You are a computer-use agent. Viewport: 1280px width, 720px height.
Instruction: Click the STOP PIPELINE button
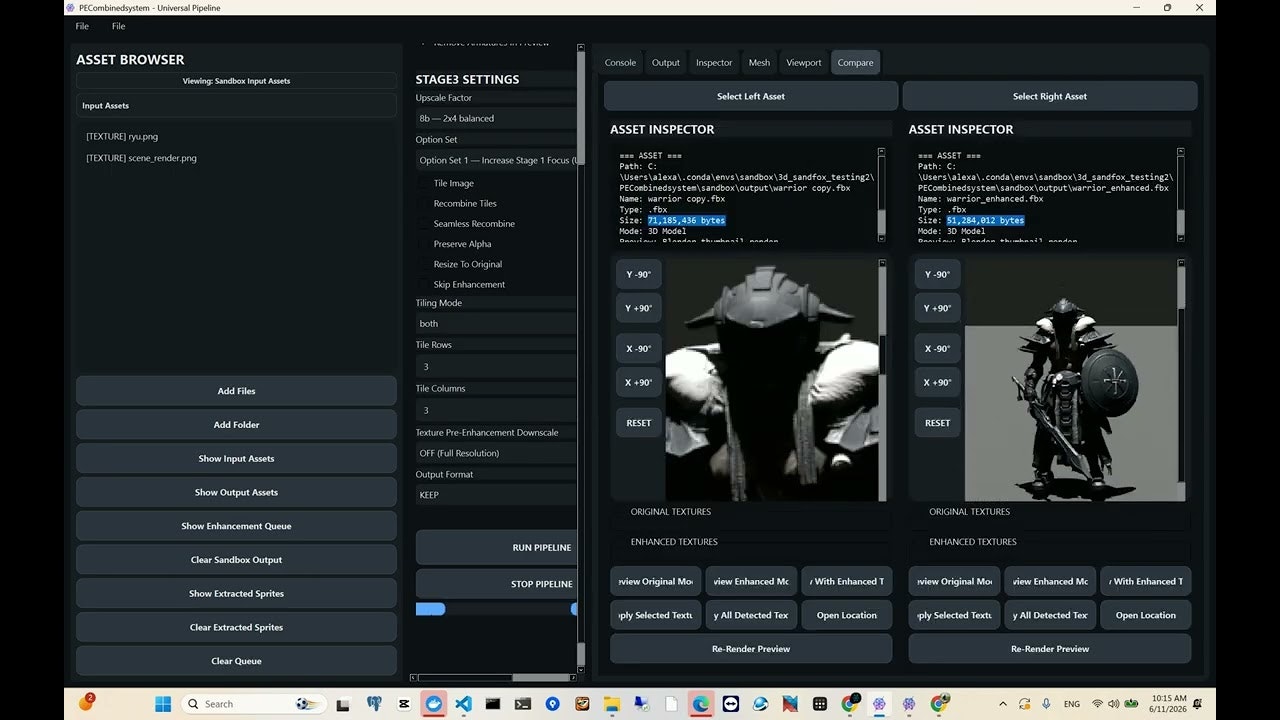click(496, 584)
